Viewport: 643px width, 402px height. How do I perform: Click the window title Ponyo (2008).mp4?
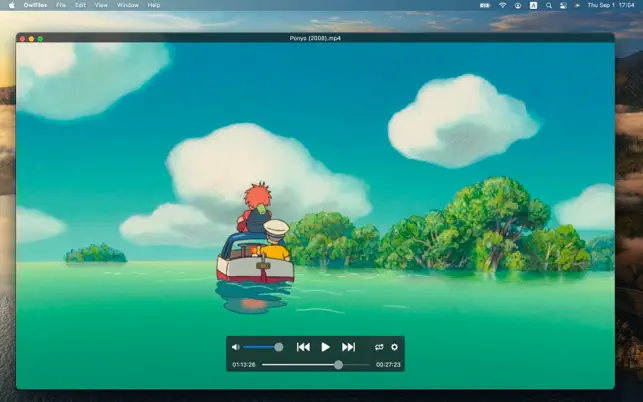coord(315,38)
